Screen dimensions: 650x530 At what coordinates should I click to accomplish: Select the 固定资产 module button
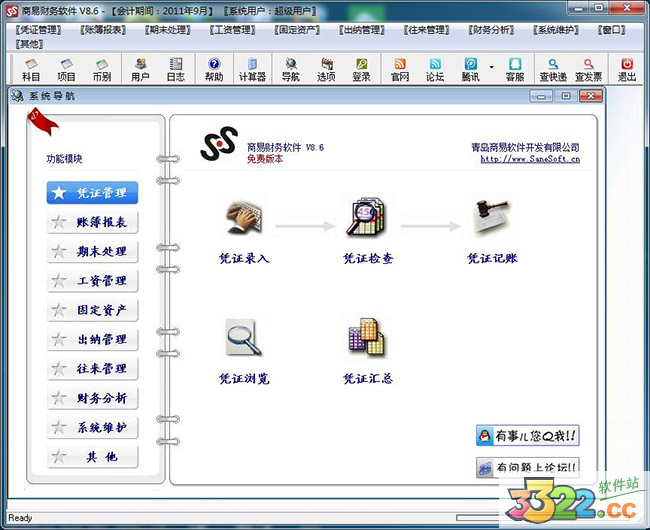tap(92, 310)
